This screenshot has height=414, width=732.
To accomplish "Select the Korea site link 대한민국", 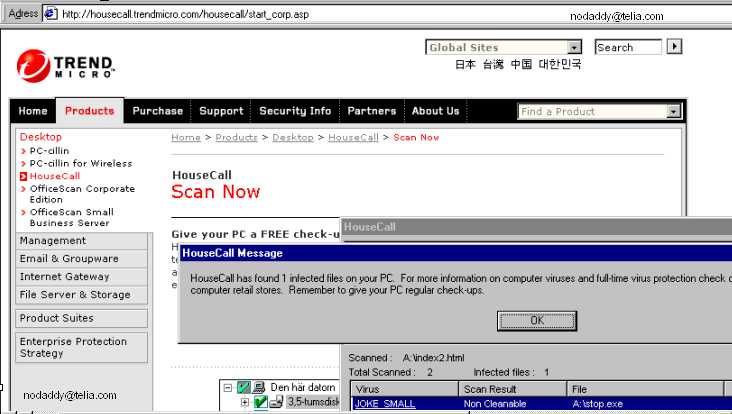I will pyautogui.click(x=559, y=64).
